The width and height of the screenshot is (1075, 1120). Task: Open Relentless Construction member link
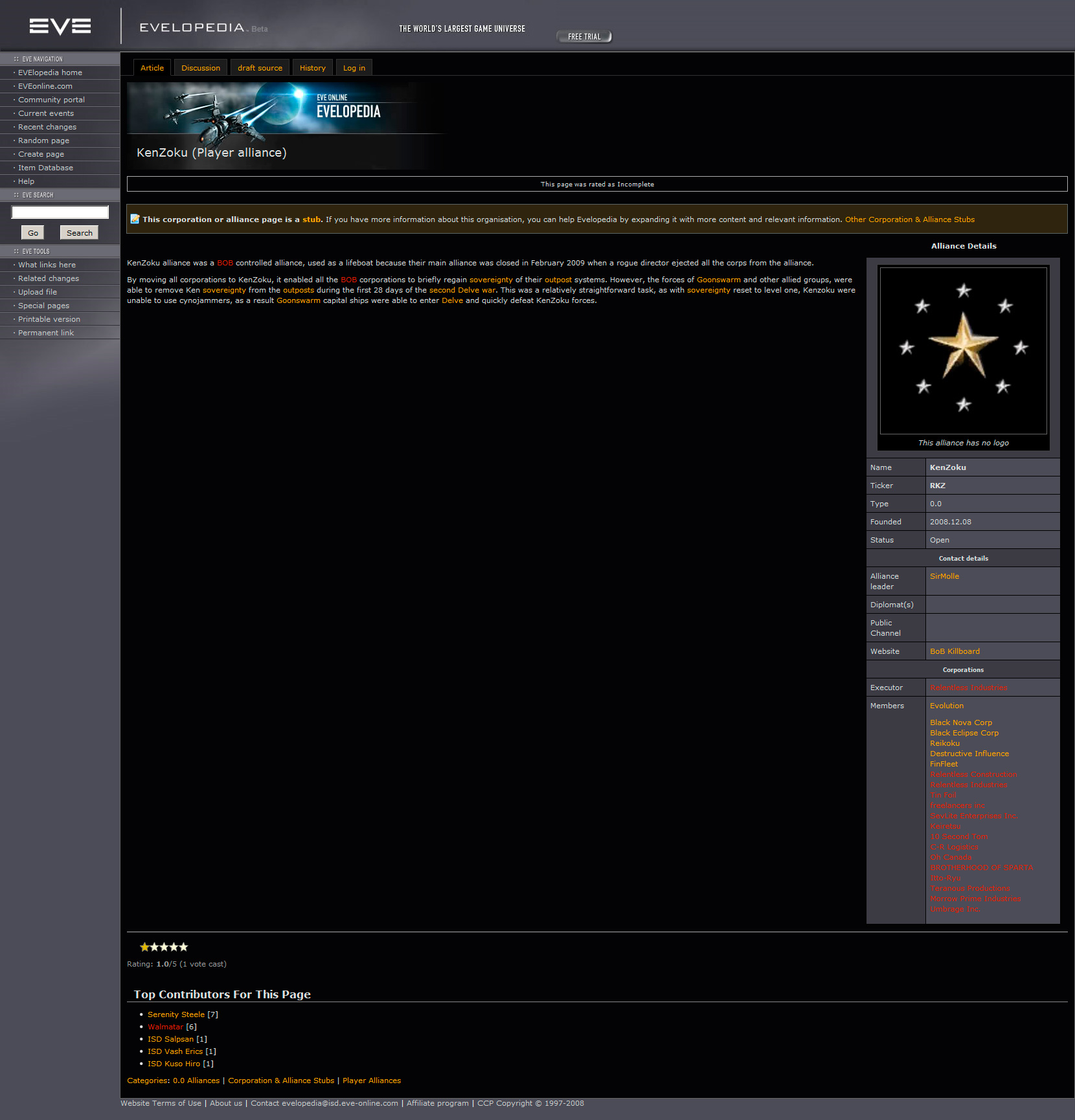click(973, 774)
